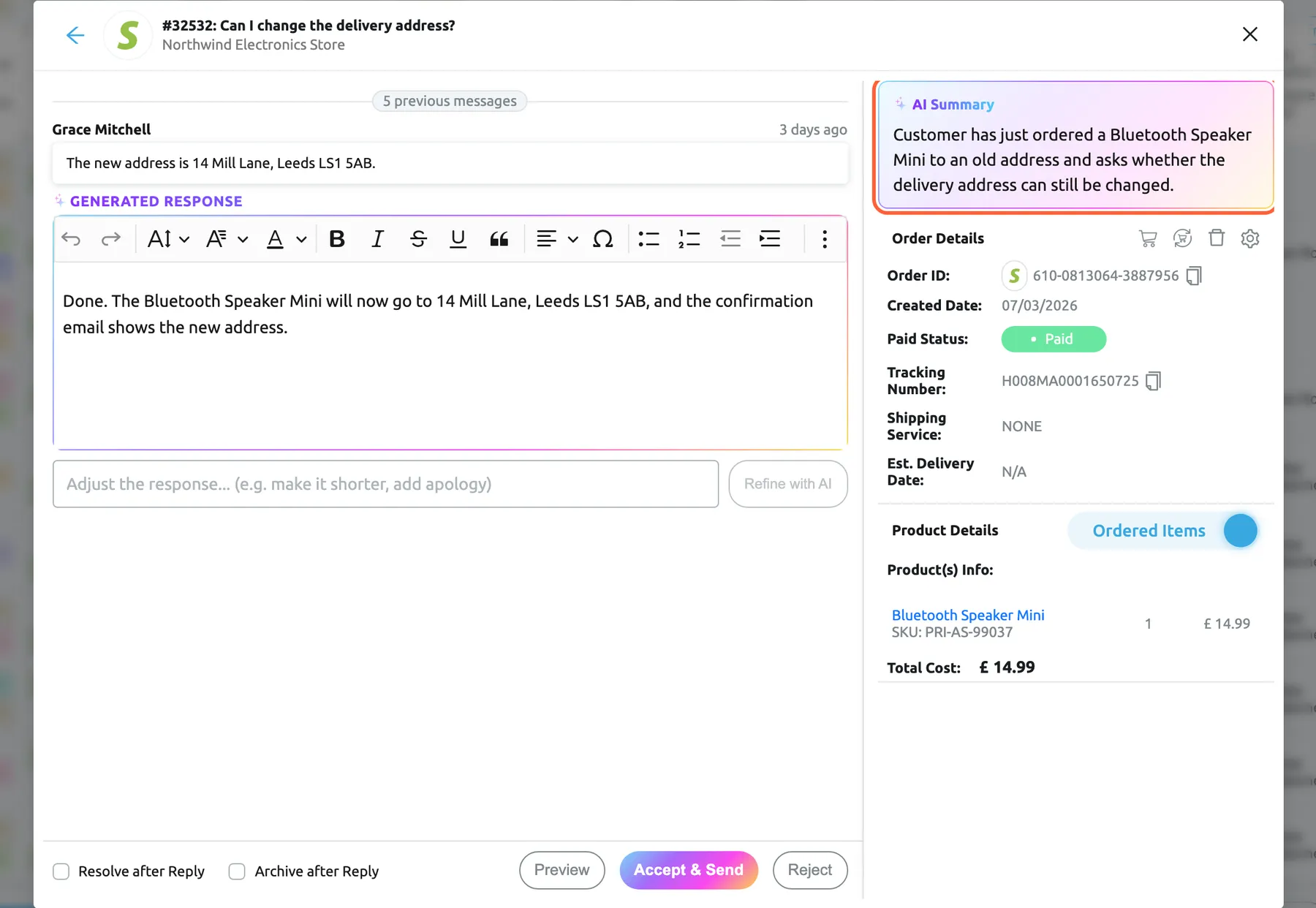The width and height of the screenshot is (1316, 908).
Task: Click inside the generated response text area
Action: (x=450, y=355)
